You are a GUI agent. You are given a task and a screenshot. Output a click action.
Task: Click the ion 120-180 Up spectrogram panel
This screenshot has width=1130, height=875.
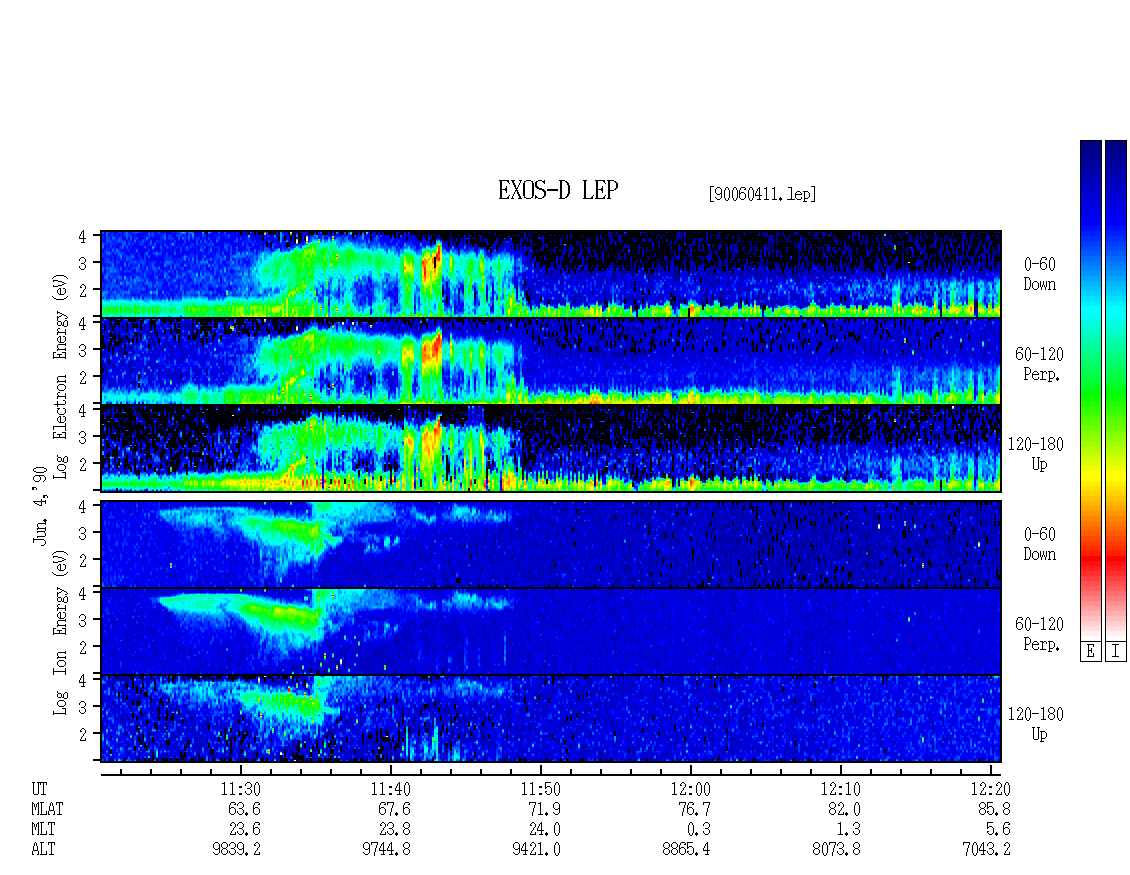551,719
